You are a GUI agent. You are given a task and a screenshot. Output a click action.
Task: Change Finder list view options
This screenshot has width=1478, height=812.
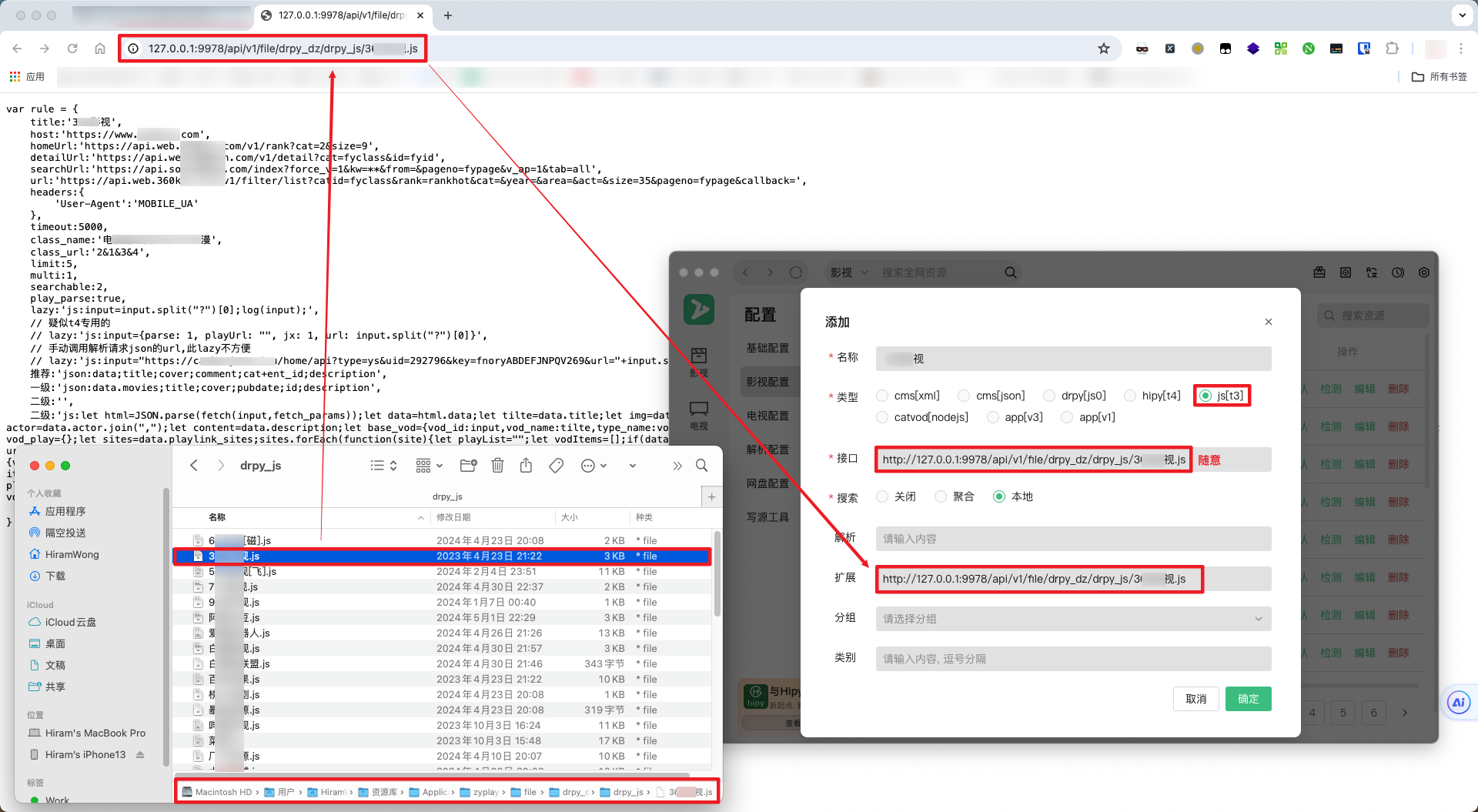click(383, 466)
